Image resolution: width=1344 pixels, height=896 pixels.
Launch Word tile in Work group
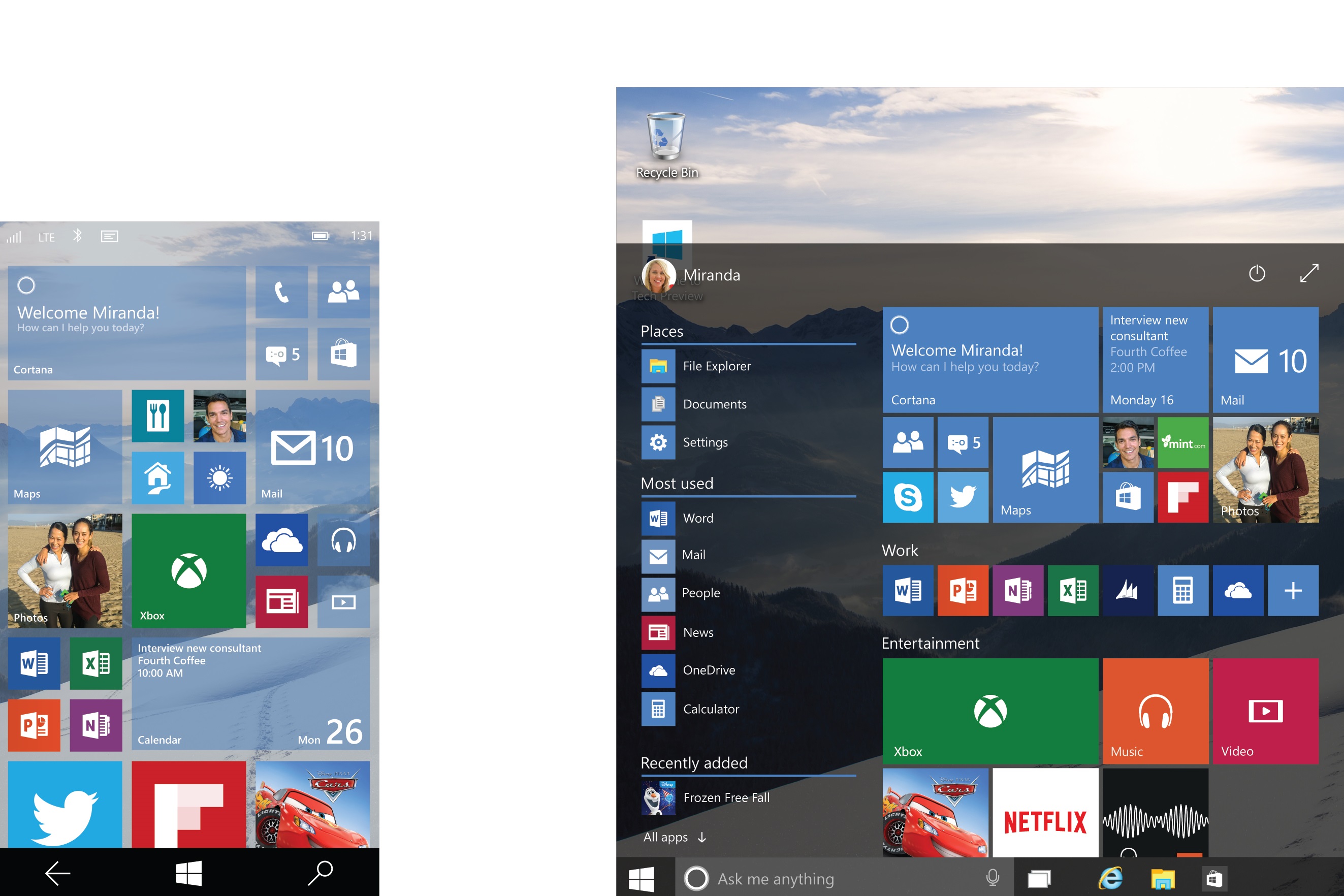pyautogui.click(x=908, y=590)
